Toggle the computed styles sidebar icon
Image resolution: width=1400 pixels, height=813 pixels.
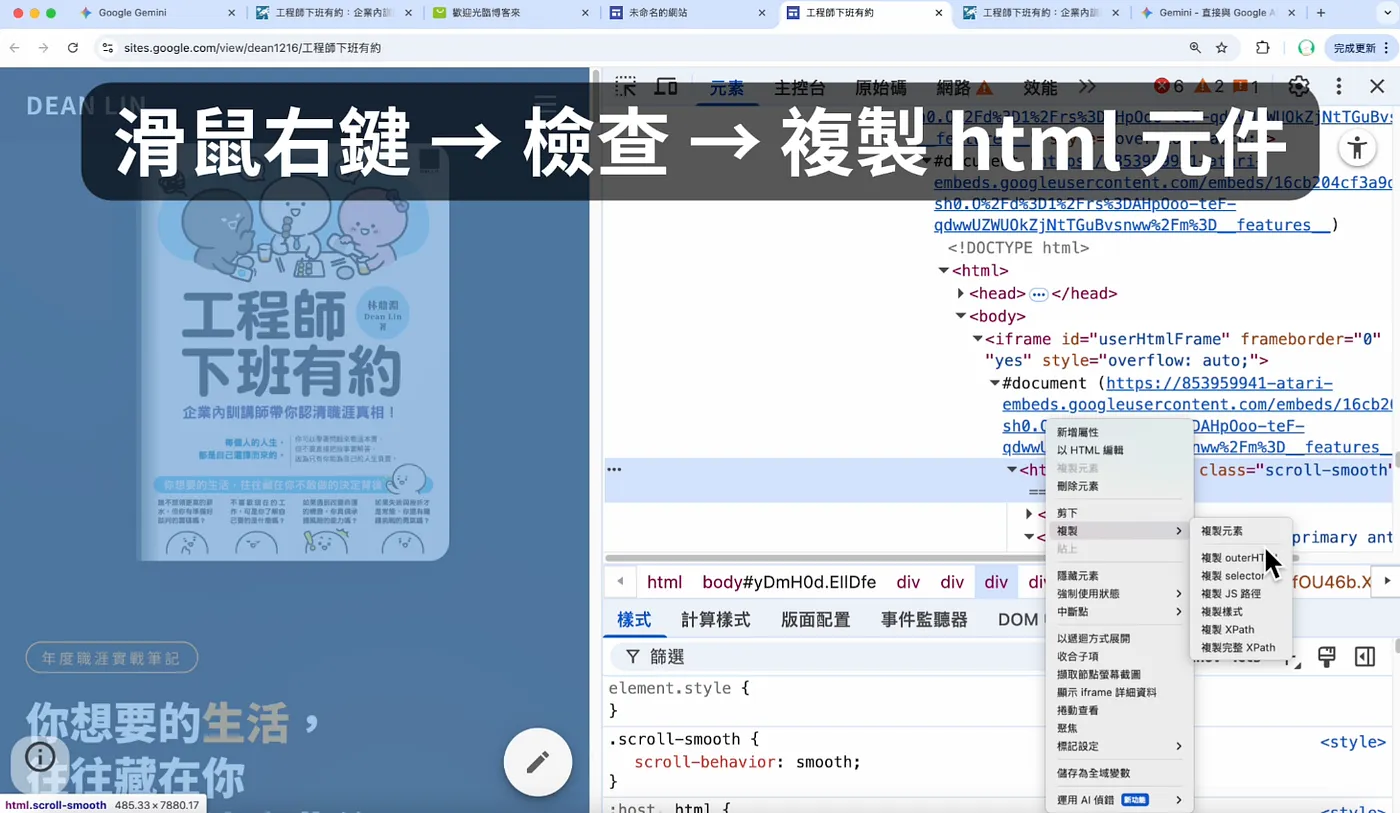(x=1365, y=657)
